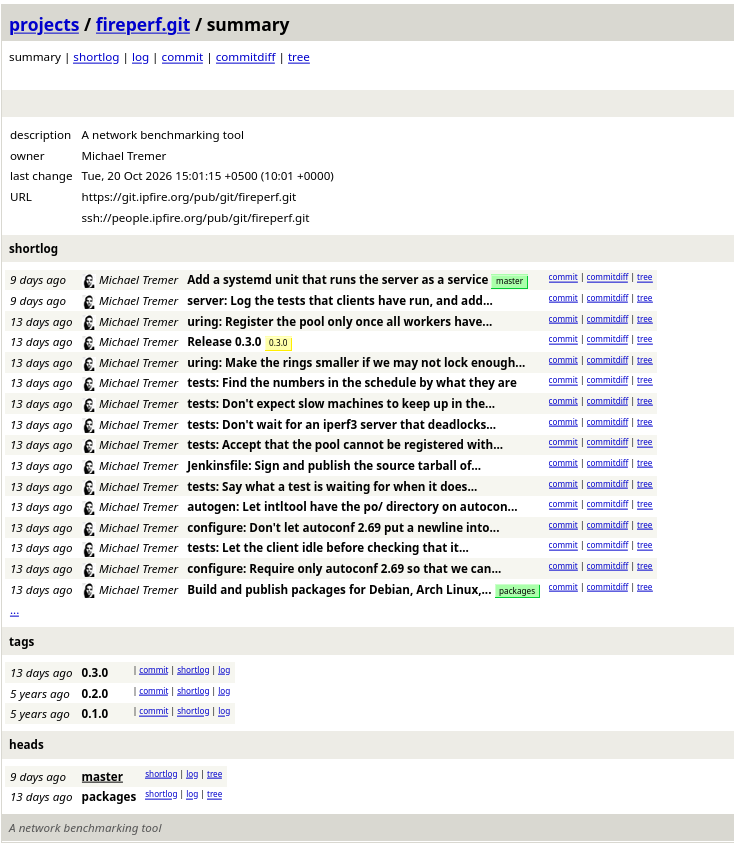Viewport: 734px width, 862px height.
Task: Click commitdiff link on 'Release 0.3.0' row
Action: [x=607, y=340]
